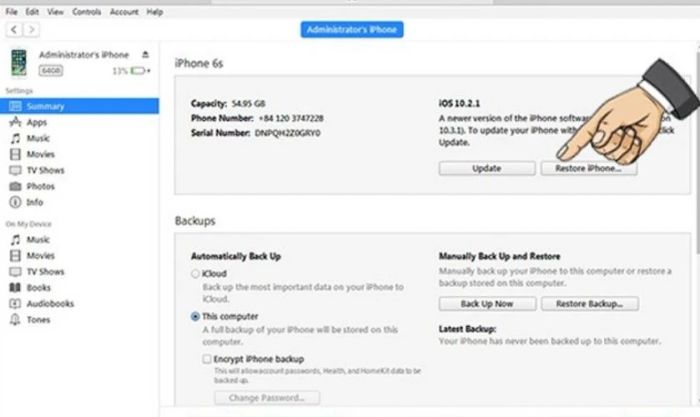Open the Account menu
700x417 pixels.
124,12
